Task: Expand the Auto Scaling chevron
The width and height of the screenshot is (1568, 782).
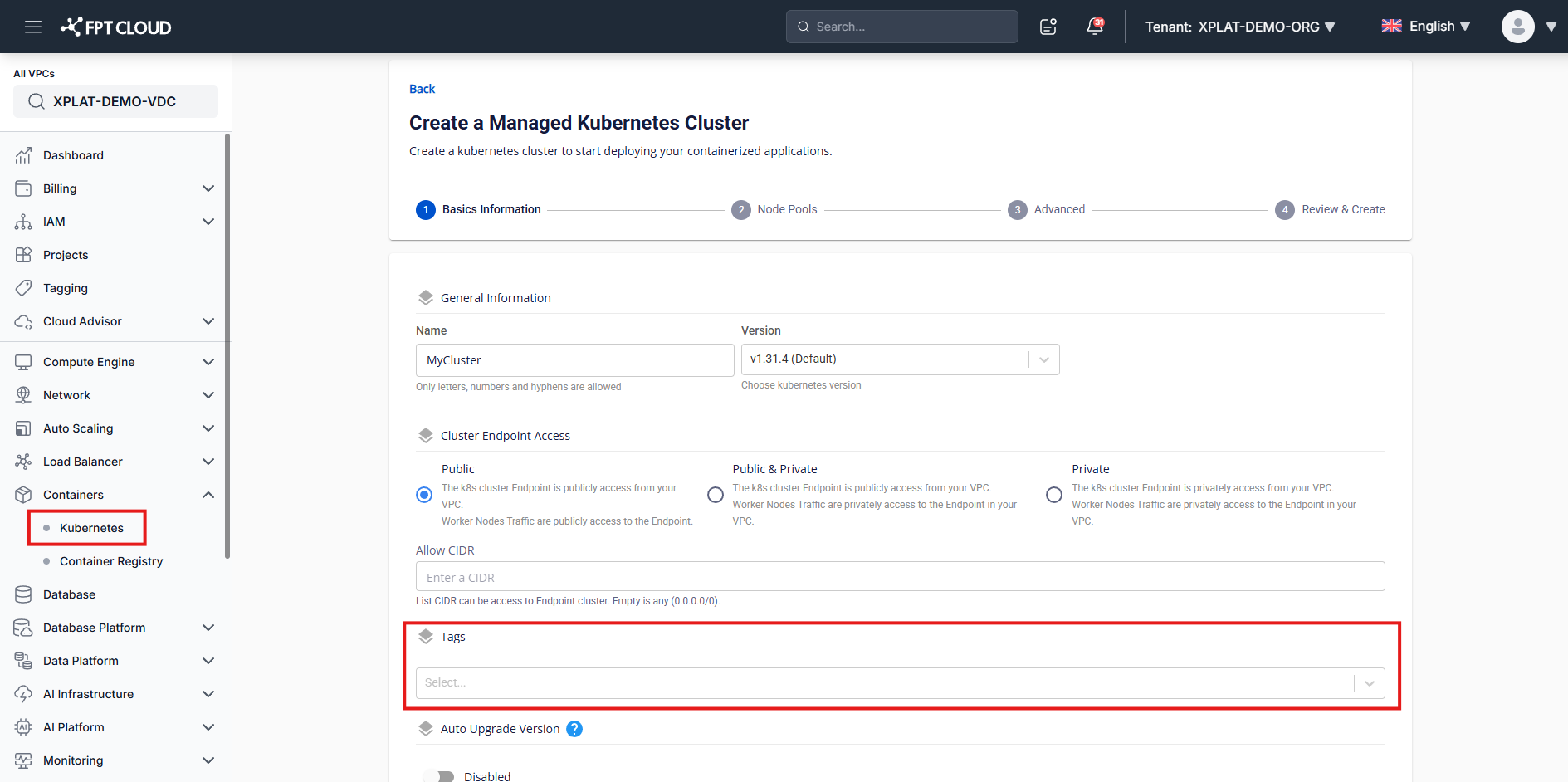Action: coord(208,428)
